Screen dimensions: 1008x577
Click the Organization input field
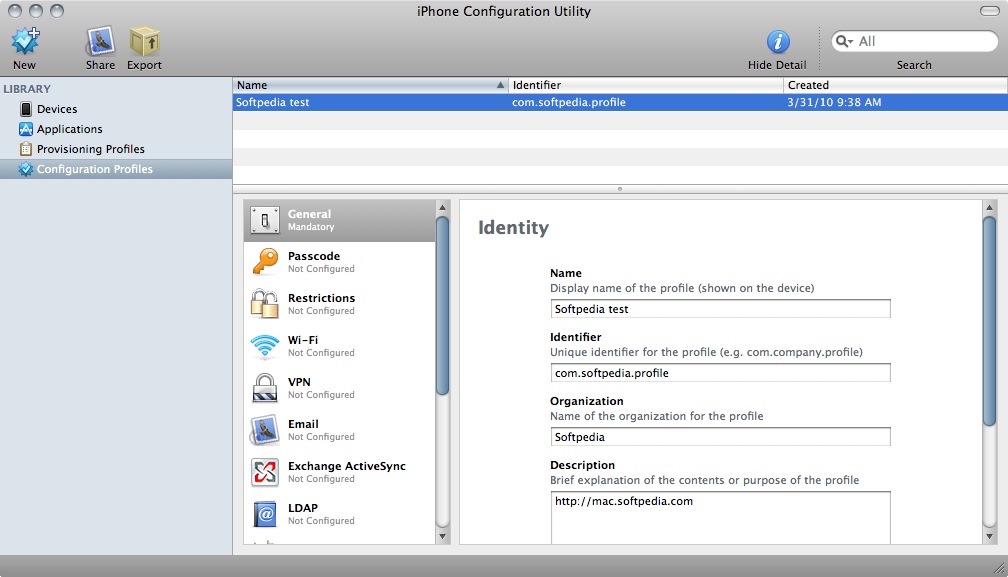tap(721, 437)
